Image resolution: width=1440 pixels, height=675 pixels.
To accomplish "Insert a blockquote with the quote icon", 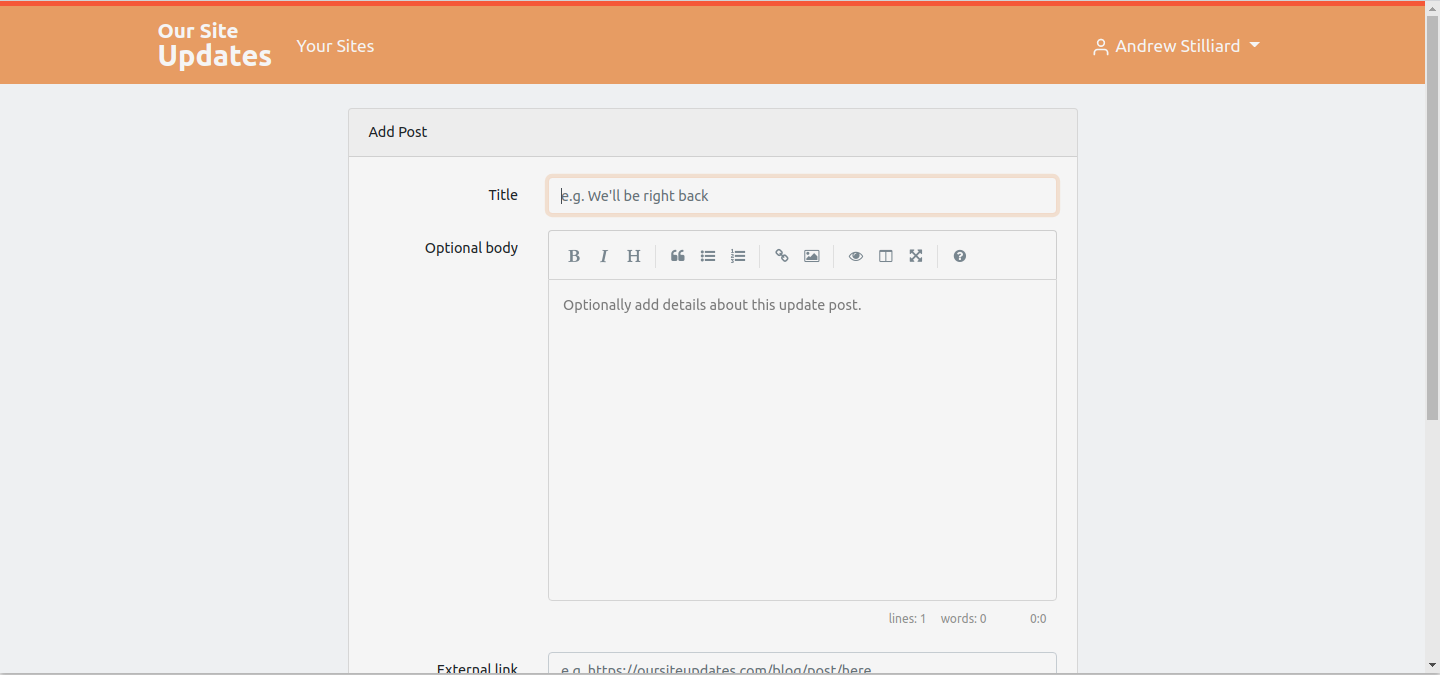I will [x=678, y=256].
